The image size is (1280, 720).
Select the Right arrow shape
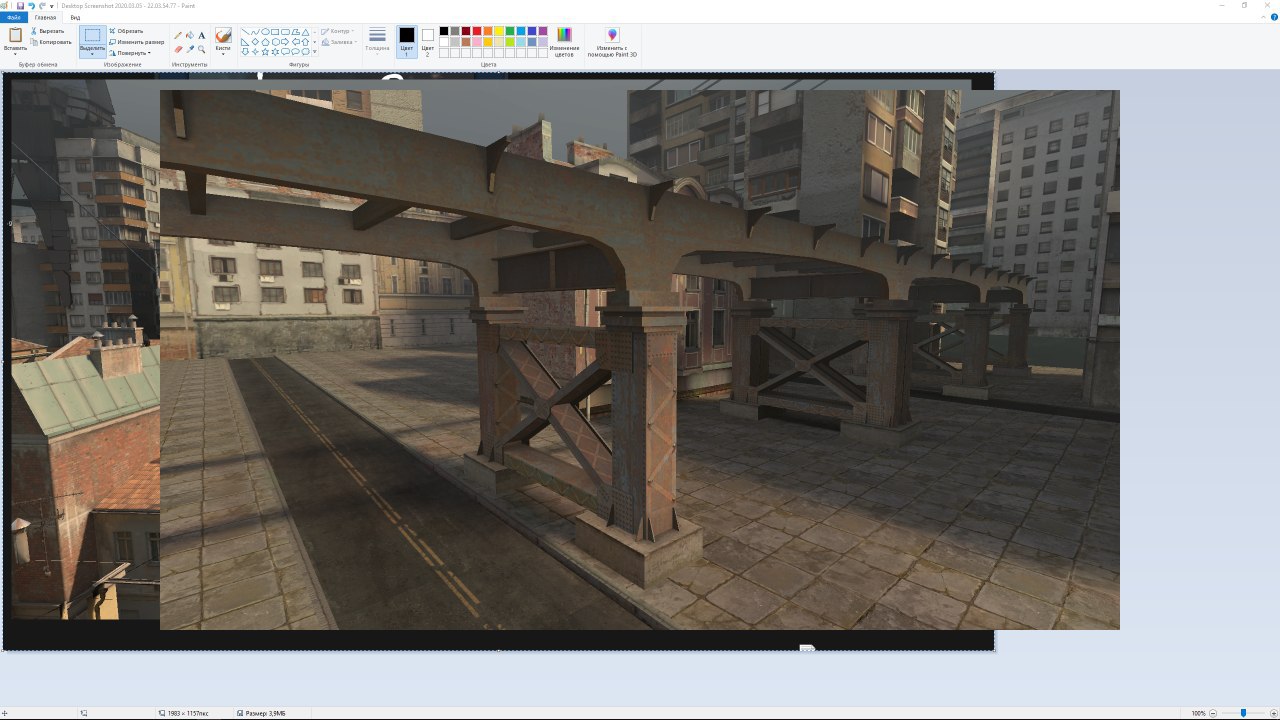coord(285,42)
